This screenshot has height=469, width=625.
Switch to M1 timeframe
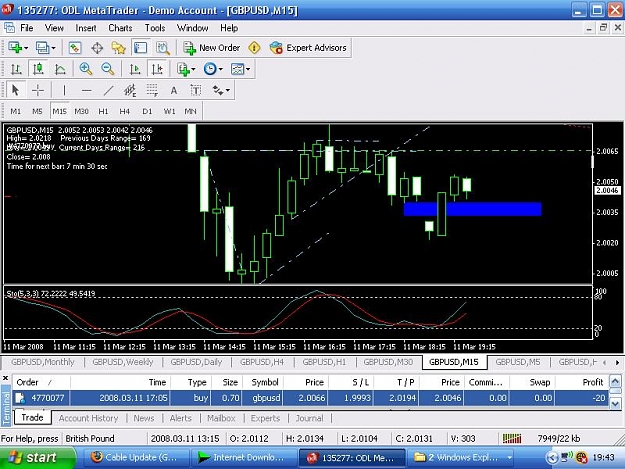click(x=16, y=111)
